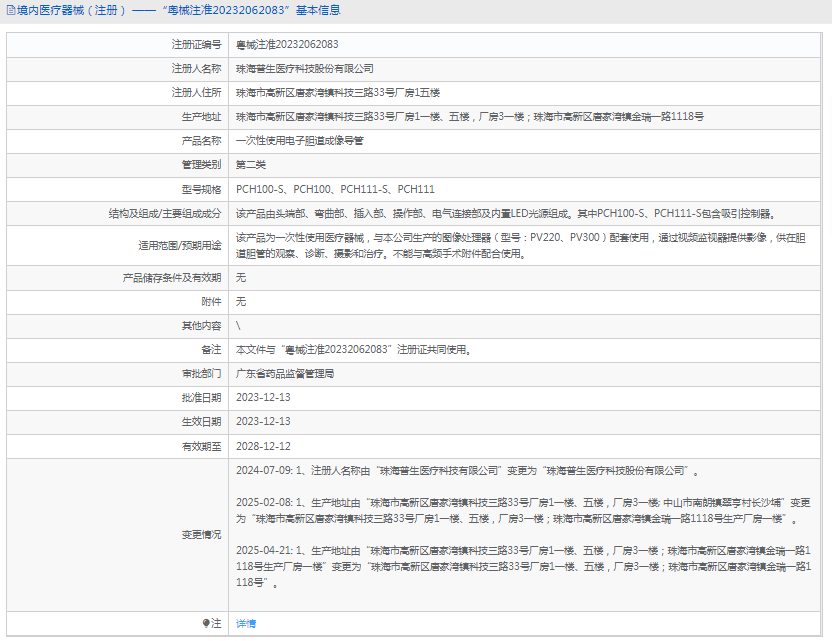
Task: Select the 产品储存条件及有效期 label
Action: pyautogui.click(x=172, y=278)
